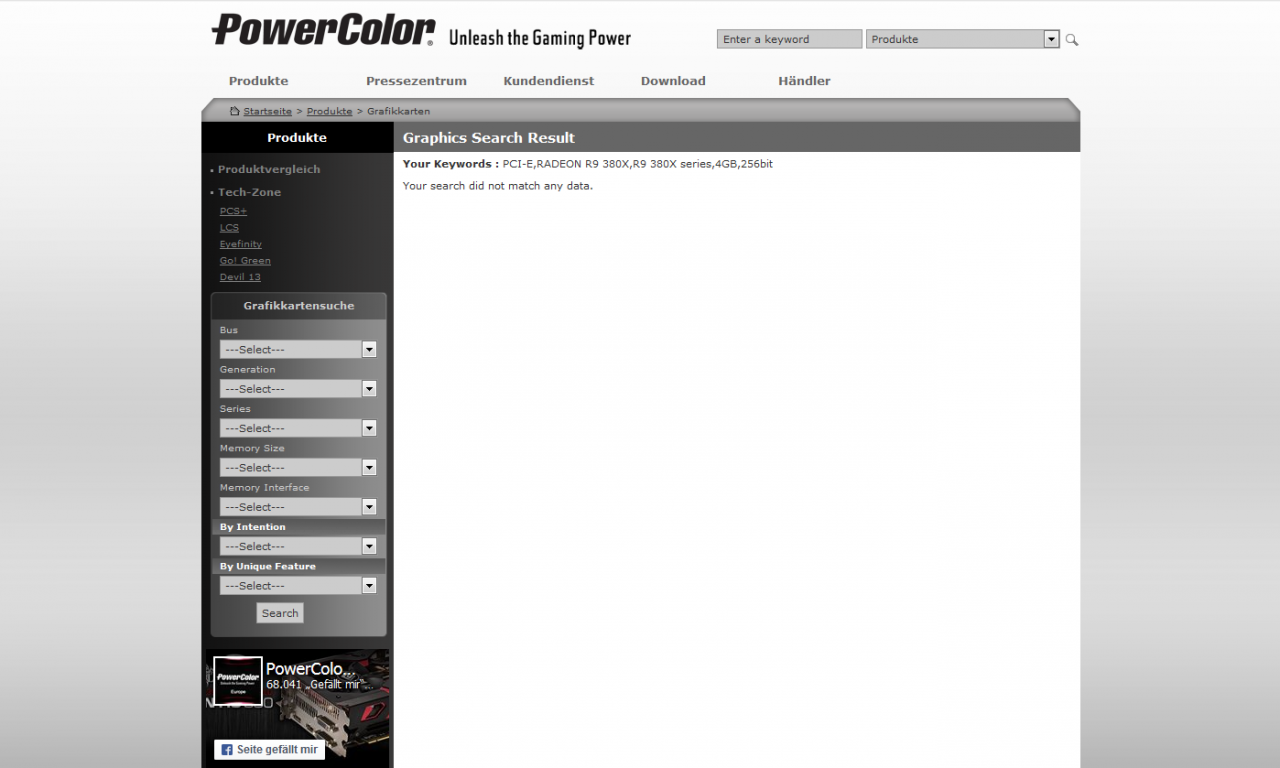Focus the keyword search field
The height and width of the screenshot is (768, 1280).
[x=789, y=39]
